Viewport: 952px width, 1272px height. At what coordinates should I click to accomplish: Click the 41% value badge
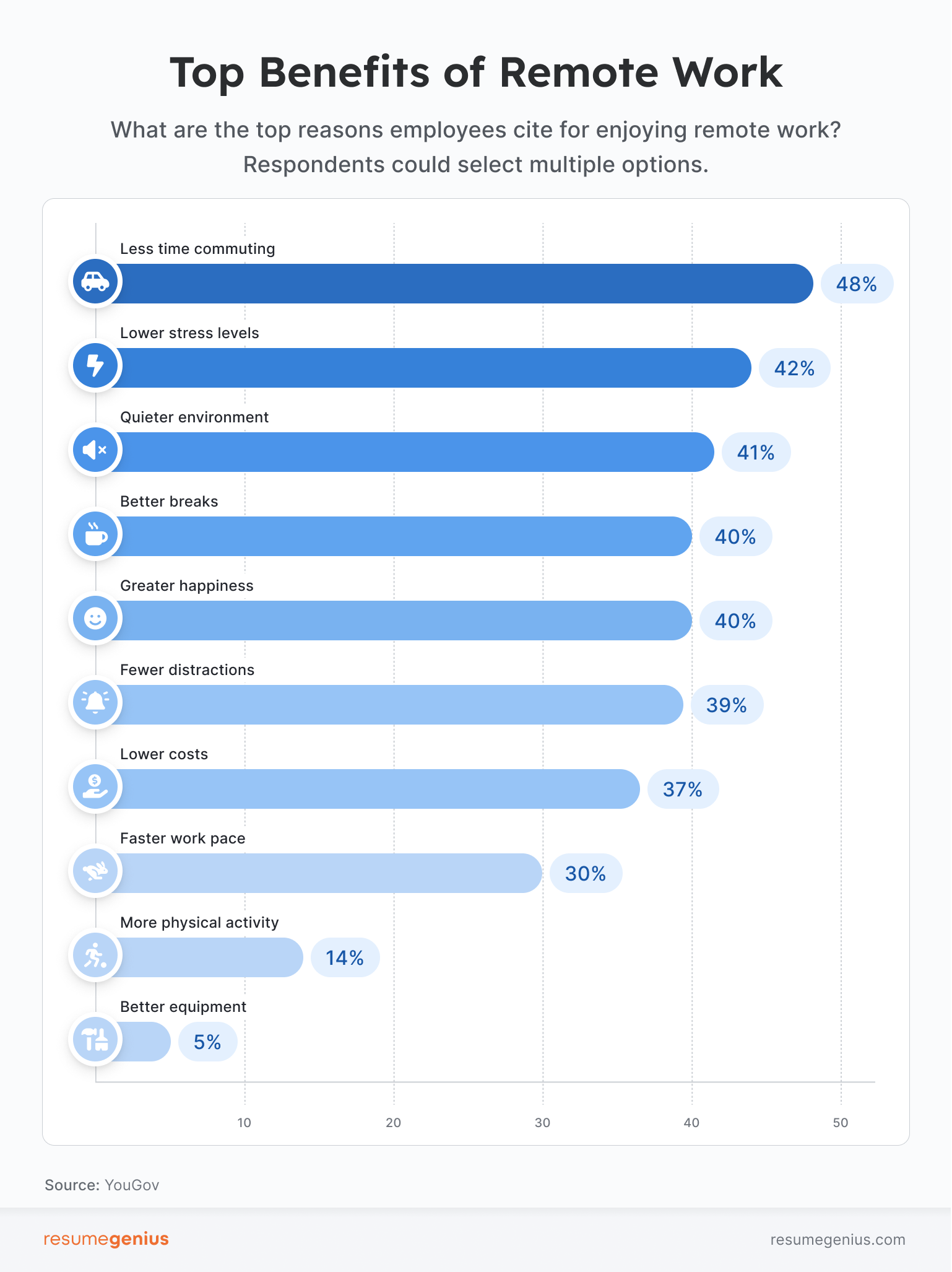[756, 453]
